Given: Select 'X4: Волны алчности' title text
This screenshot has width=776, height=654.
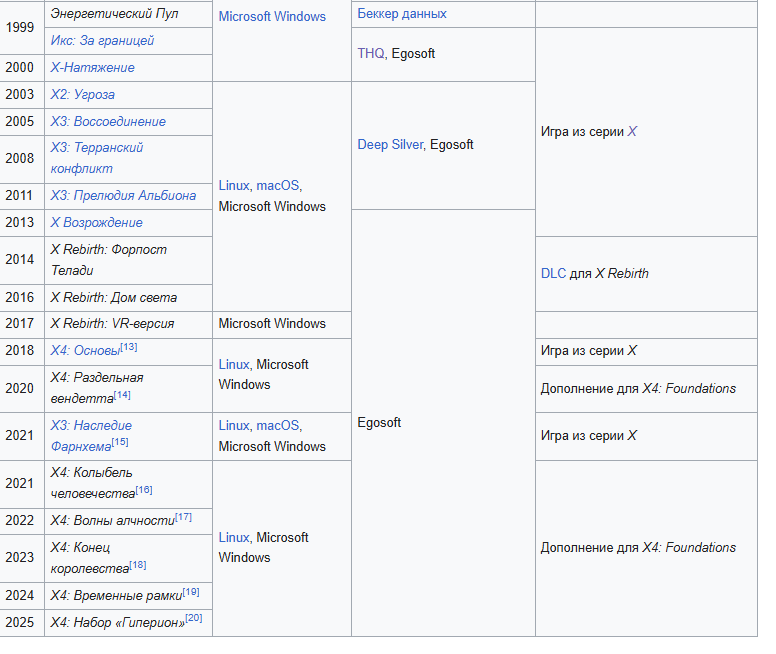Looking at the screenshot, I should [113, 521].
